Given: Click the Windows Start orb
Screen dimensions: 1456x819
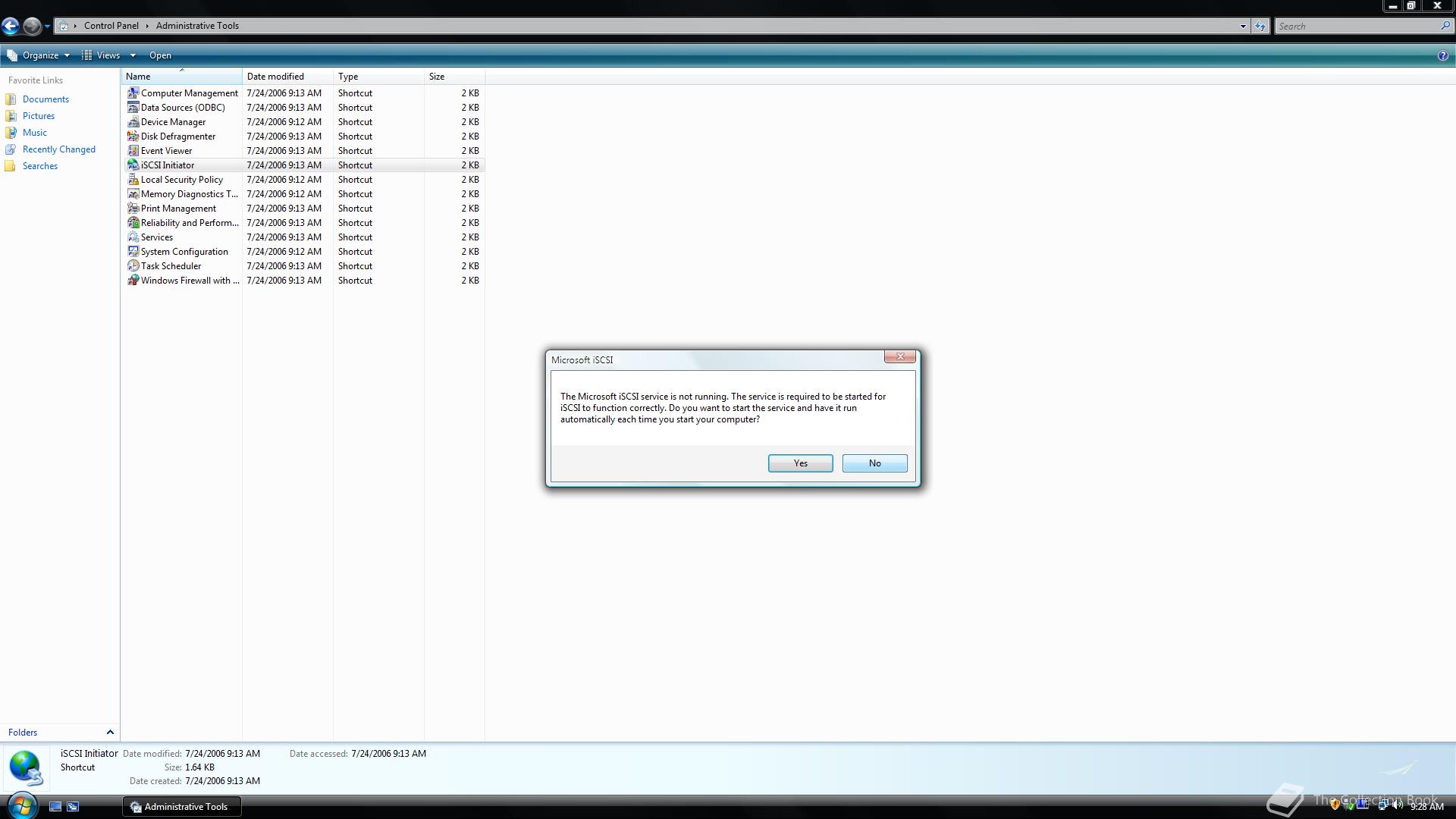Looking at the screenshot, I should [x=21, y=805].
